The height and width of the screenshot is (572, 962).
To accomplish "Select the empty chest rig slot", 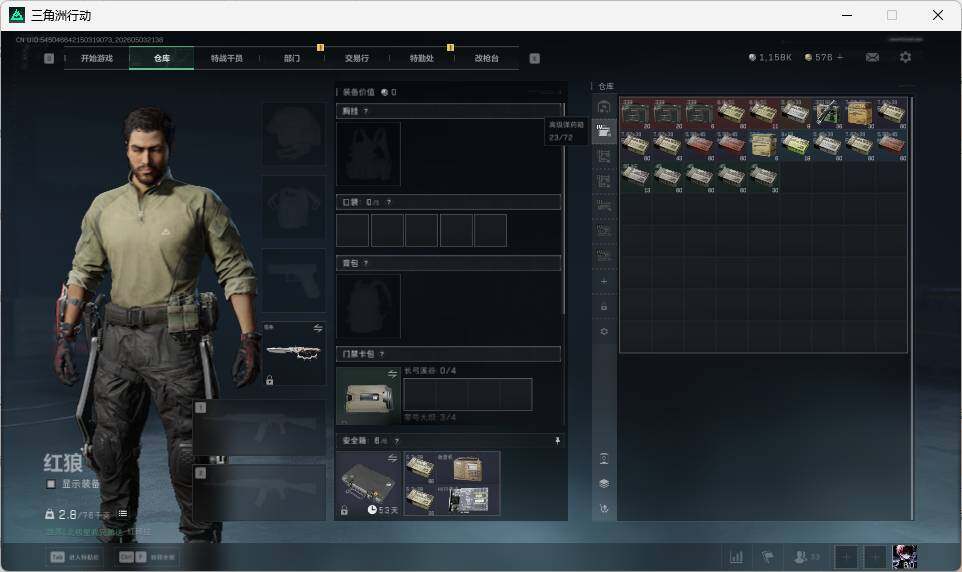I will (368, 153).
